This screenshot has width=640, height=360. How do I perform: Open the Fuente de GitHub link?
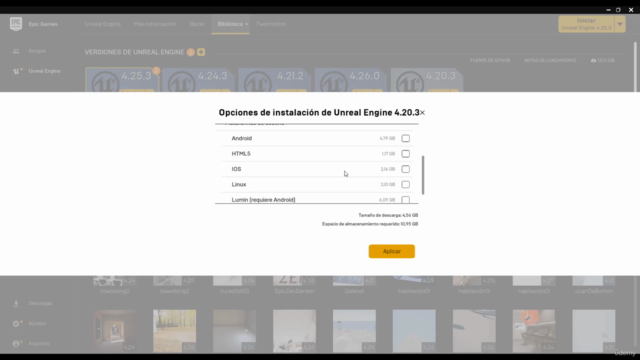[x=490, y=60]
